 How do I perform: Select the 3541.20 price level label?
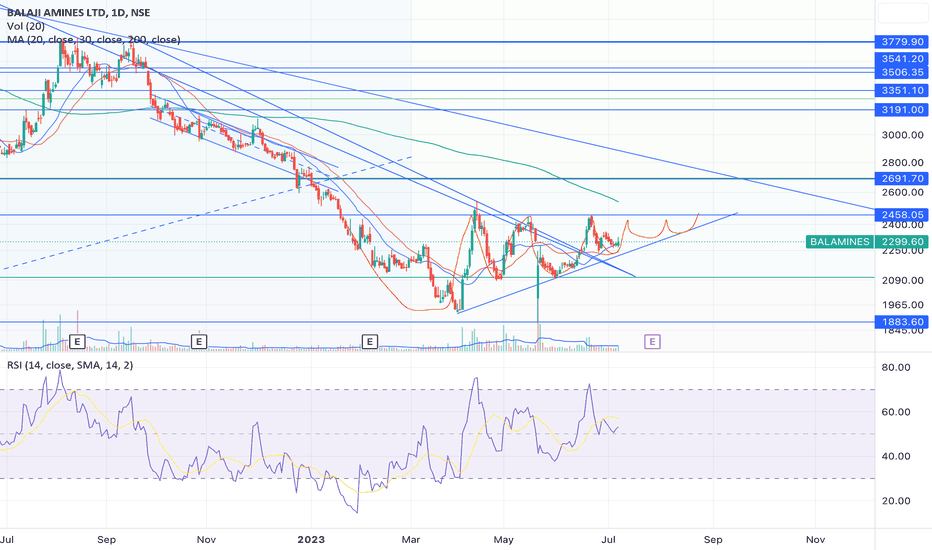point(902,58)
